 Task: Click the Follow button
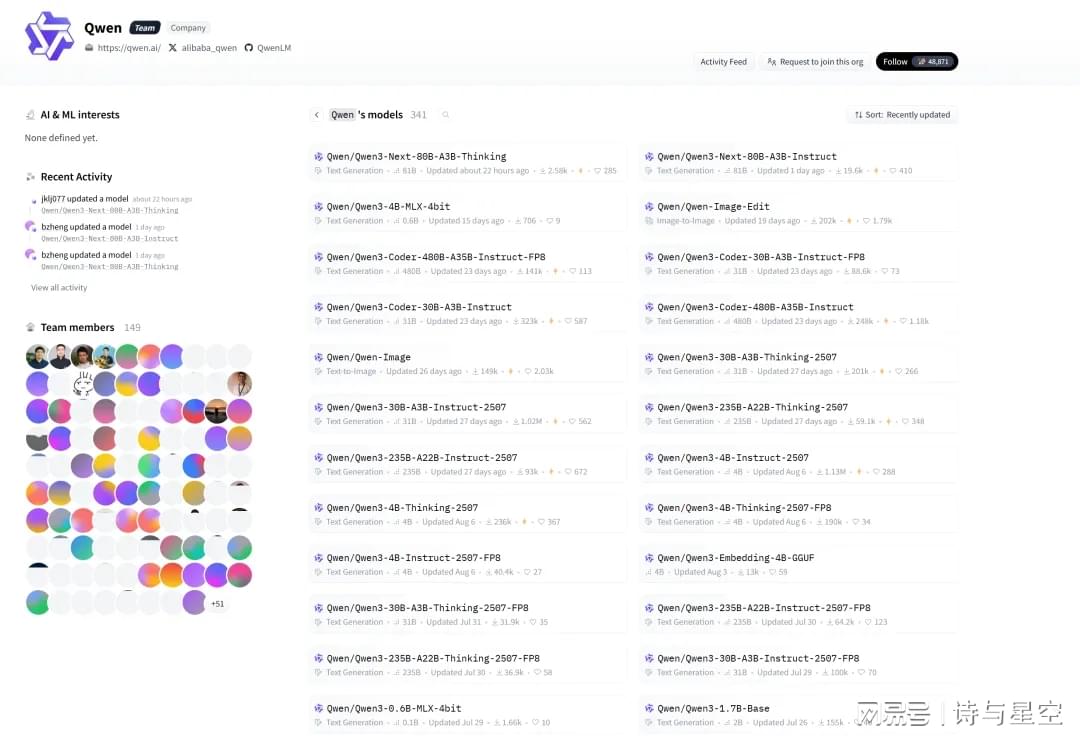pyautogui.click(x=917, y=61)
